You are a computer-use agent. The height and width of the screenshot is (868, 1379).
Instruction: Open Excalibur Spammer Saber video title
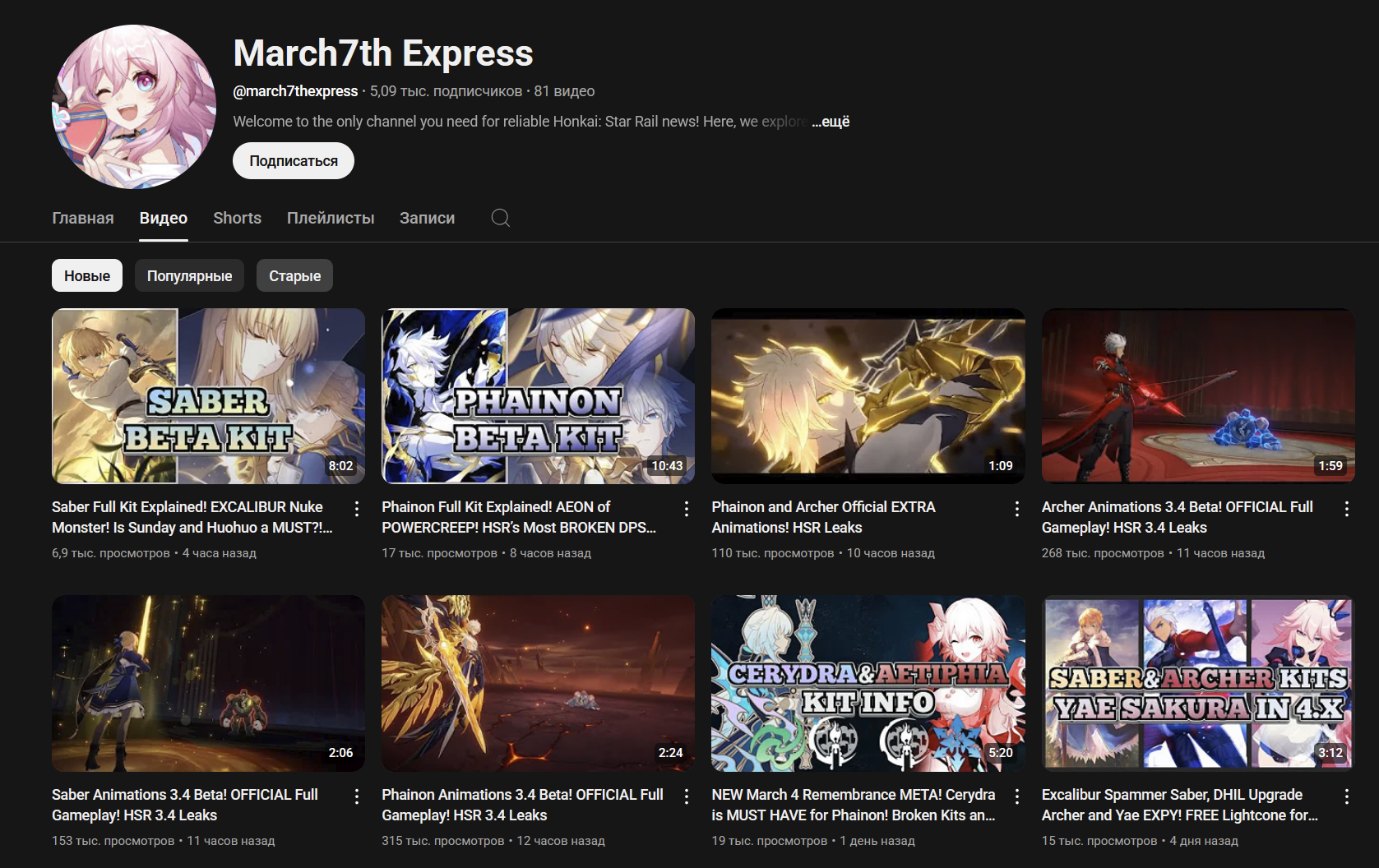pos(1180,805)
